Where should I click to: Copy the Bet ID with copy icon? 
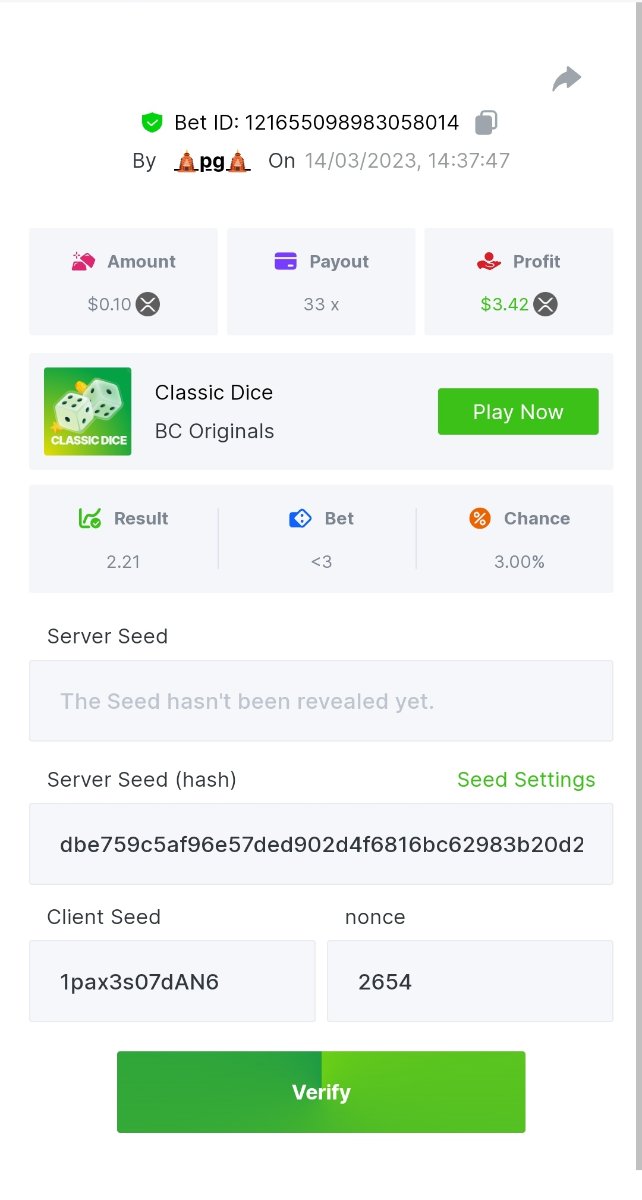[x=486, y=123]
